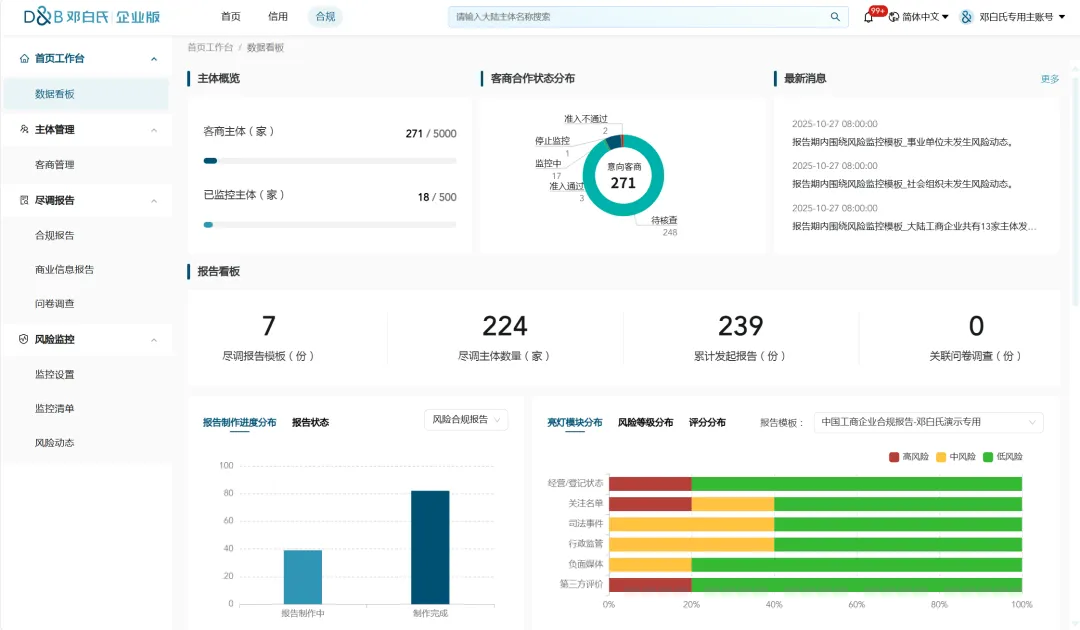This screenshot has height=630, width=1080.
Task: Open the 邓白氏专用主账号 account dropdown
Action: click(x=1022, y=17)
